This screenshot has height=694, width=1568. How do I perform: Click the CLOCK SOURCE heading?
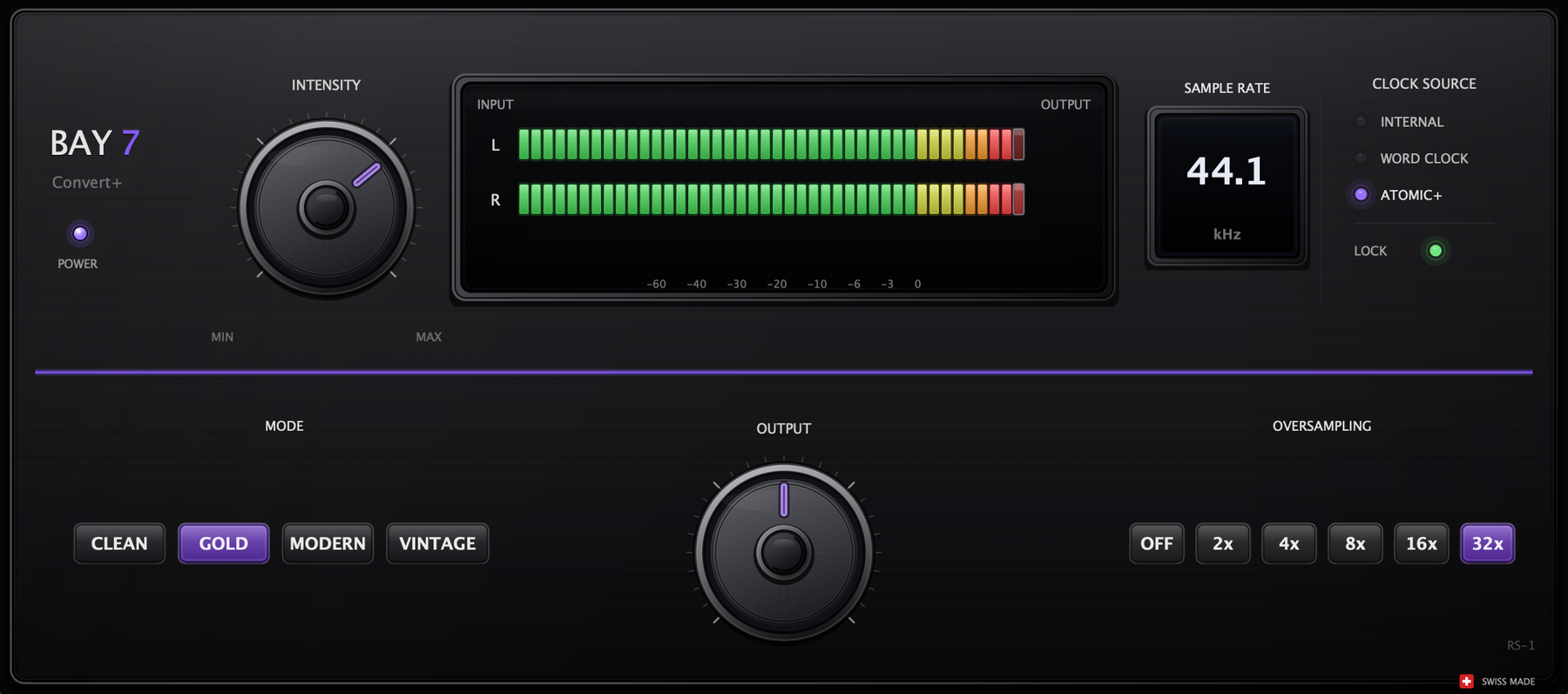coord(1424,84)
